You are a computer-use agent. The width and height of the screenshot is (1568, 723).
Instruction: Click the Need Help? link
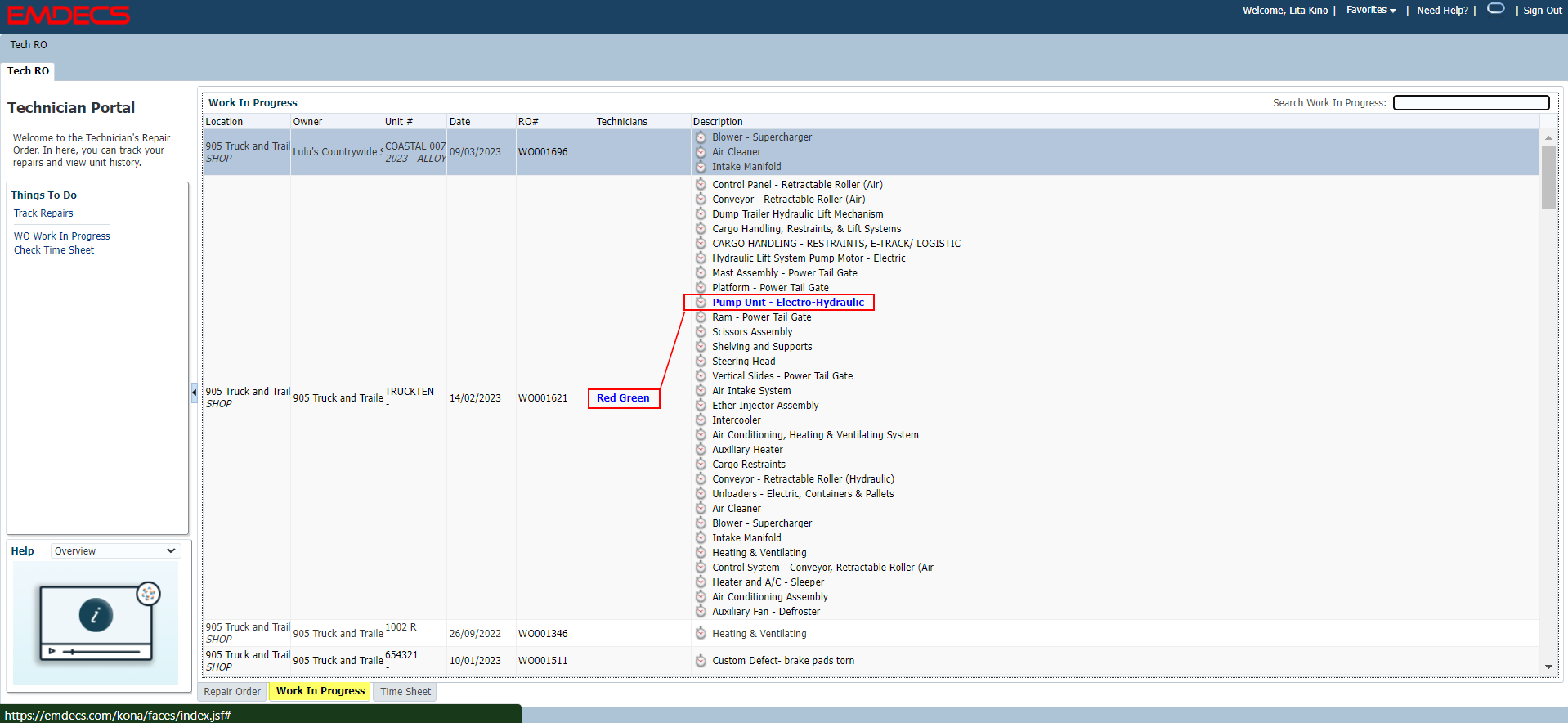(1442, 11)
